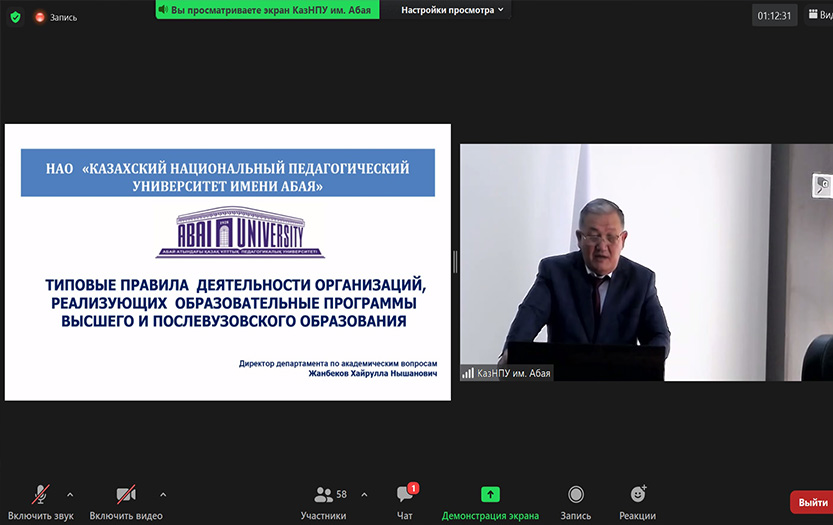Start recording with bottom Запись button

click(576, 495)
